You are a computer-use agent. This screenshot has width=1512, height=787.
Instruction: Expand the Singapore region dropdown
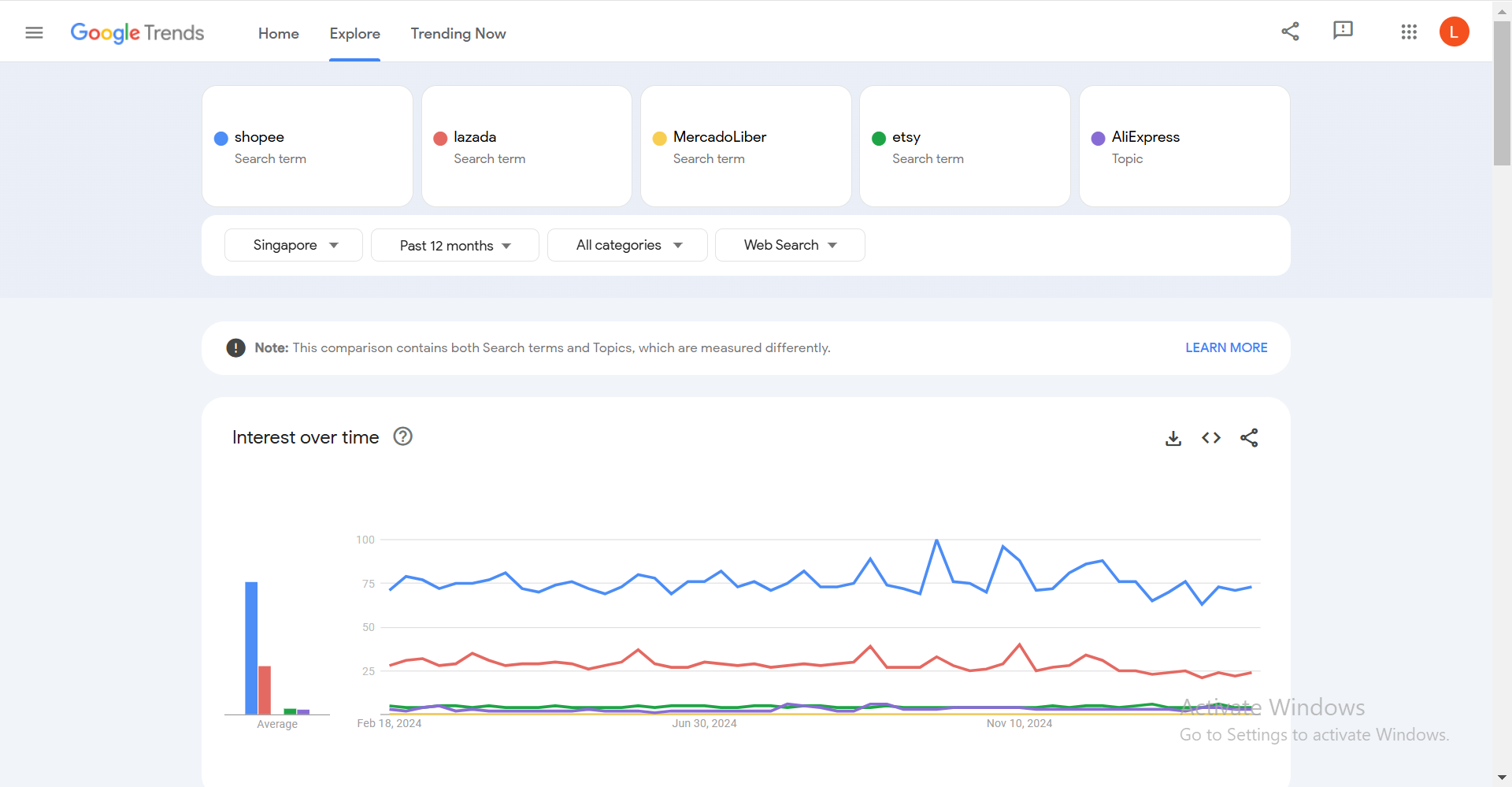[294, 245]
